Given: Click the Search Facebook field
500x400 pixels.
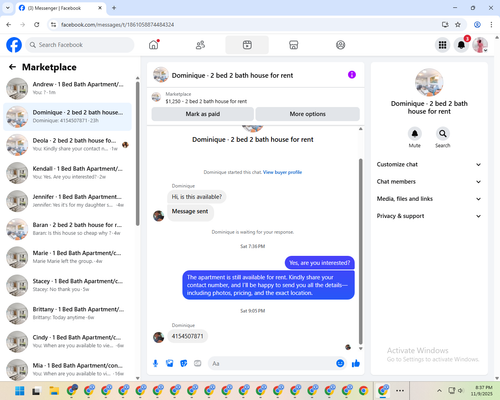Looking at the screenshot, I should (80, 45).
